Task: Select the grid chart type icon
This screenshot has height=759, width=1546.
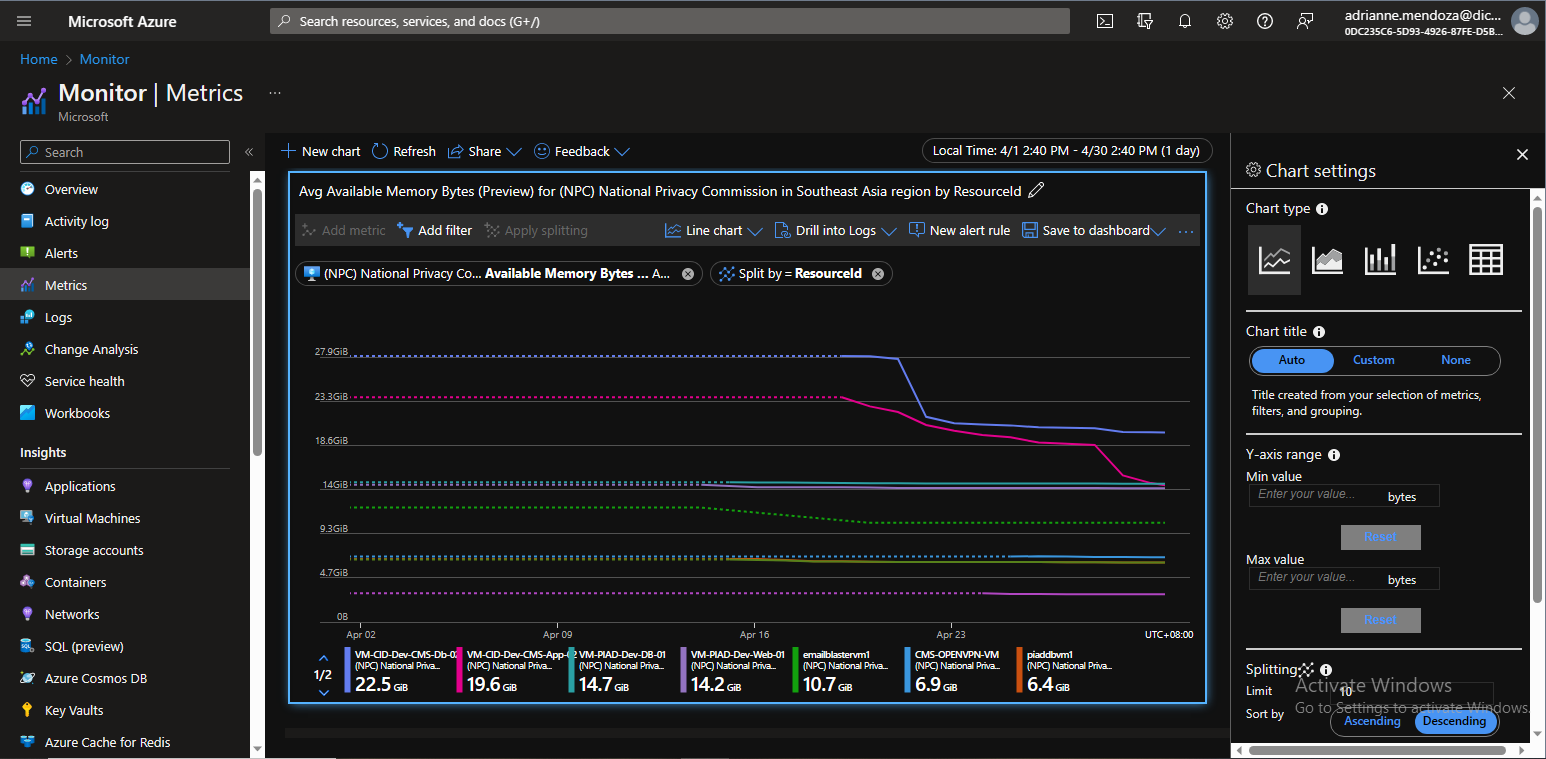Action: [1485, 260]
